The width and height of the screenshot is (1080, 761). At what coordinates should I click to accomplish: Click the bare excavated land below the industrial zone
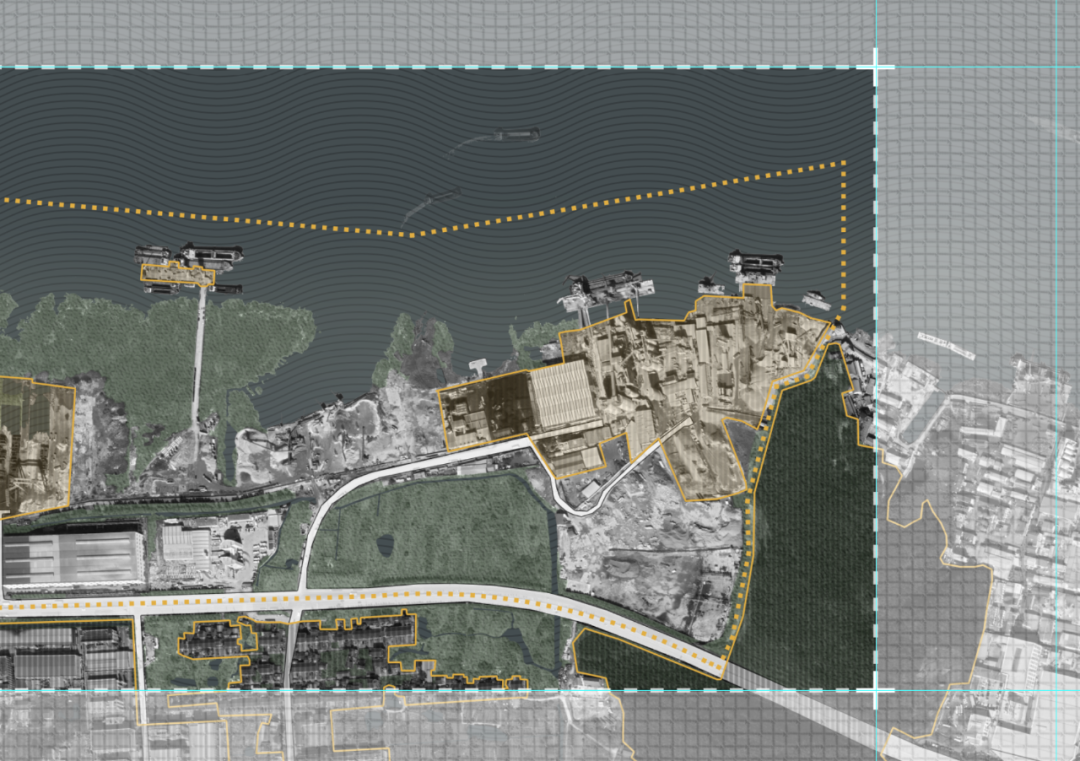coord(640,560)
